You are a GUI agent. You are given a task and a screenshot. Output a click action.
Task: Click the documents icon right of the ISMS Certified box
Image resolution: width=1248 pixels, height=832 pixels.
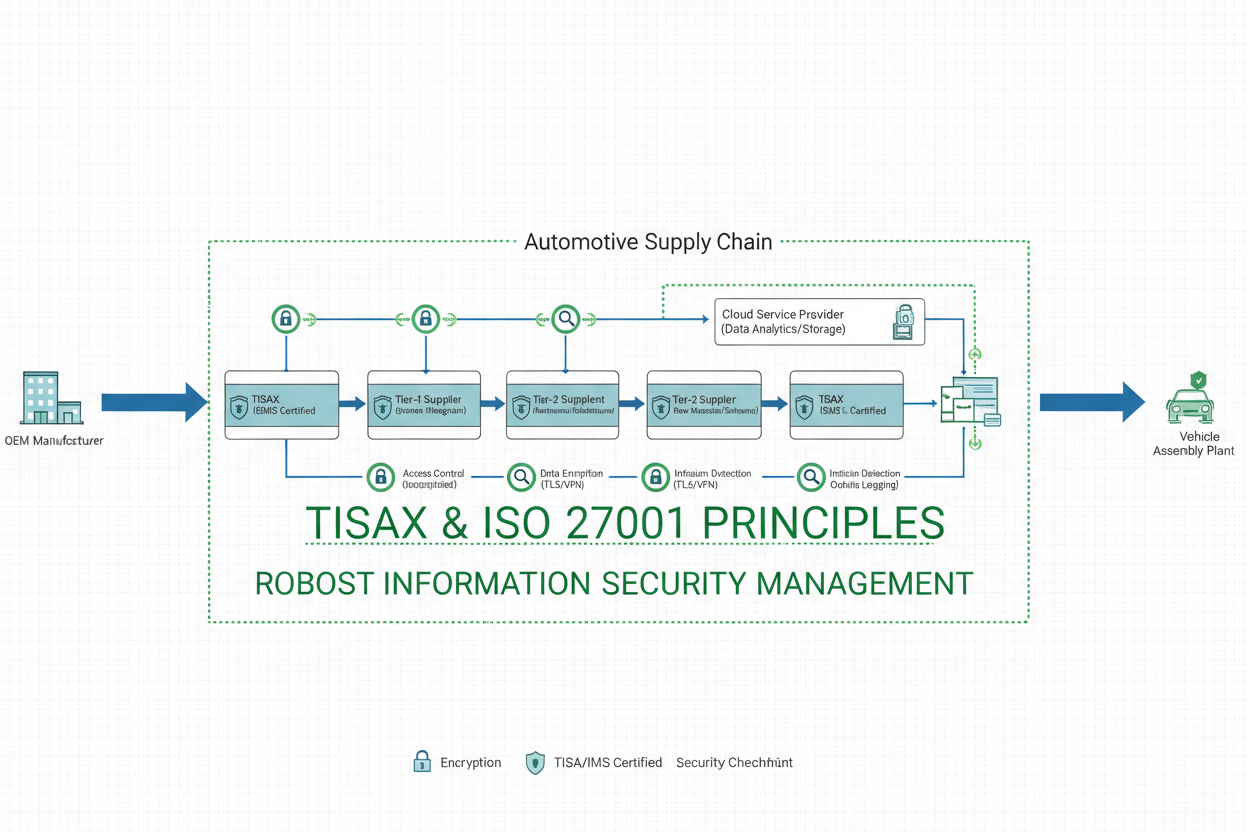tap(969, 402)
